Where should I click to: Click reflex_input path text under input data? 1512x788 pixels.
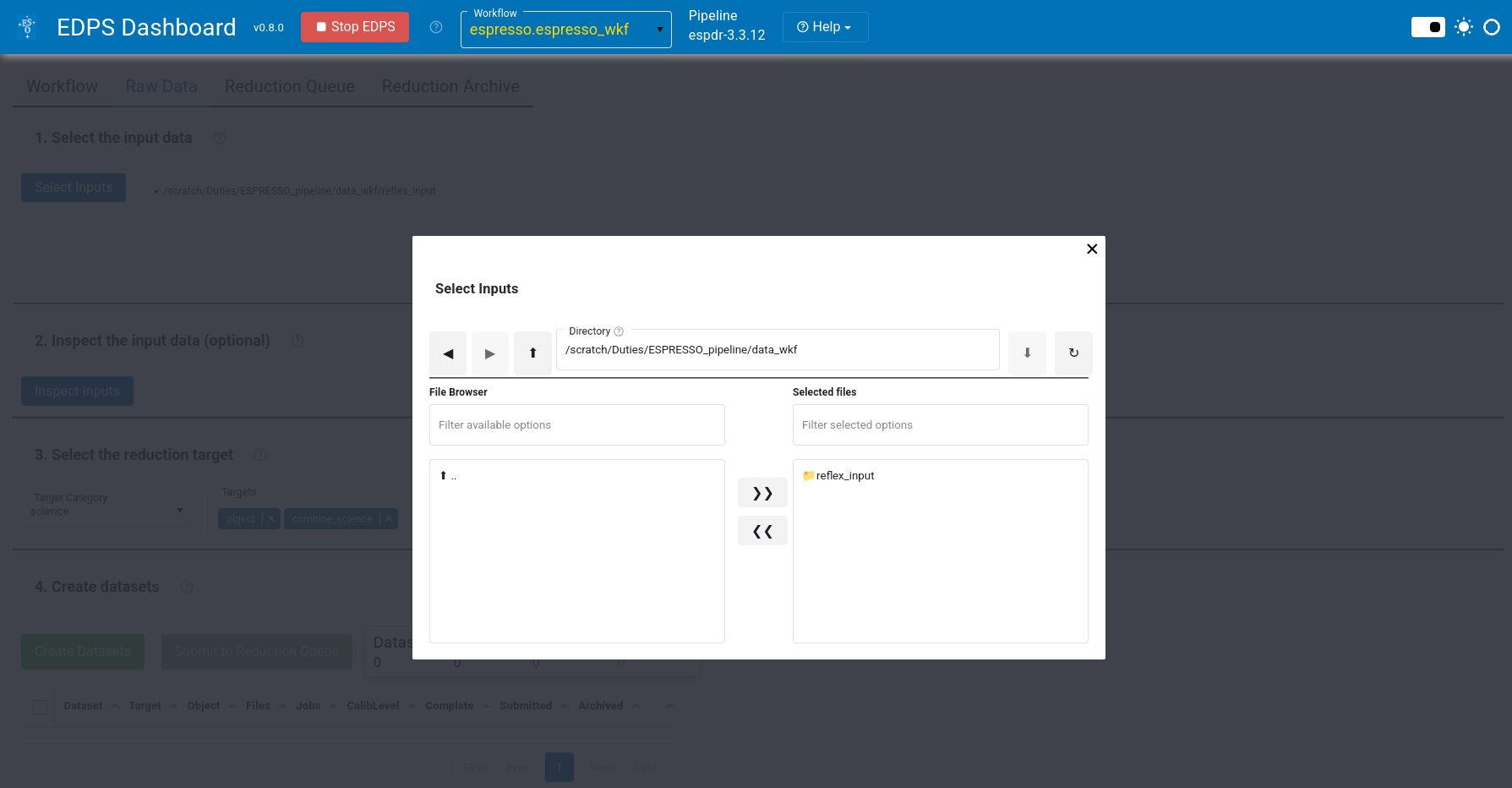pyautogui.click(x=299, y=191)
